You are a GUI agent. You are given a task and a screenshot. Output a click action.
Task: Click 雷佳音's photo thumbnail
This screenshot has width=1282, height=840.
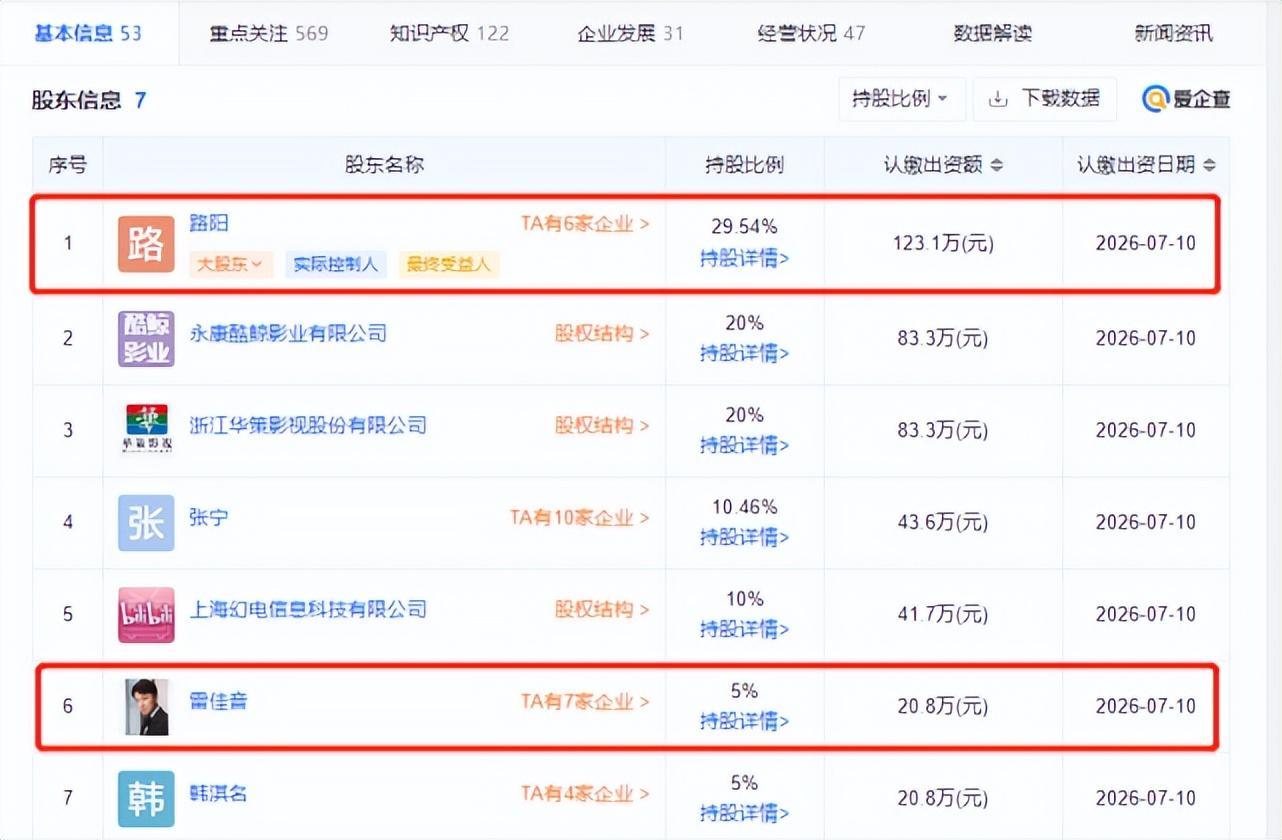click(146, 706)
